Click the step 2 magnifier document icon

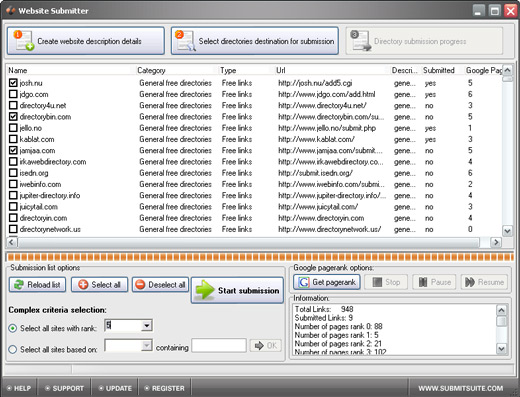186,41
